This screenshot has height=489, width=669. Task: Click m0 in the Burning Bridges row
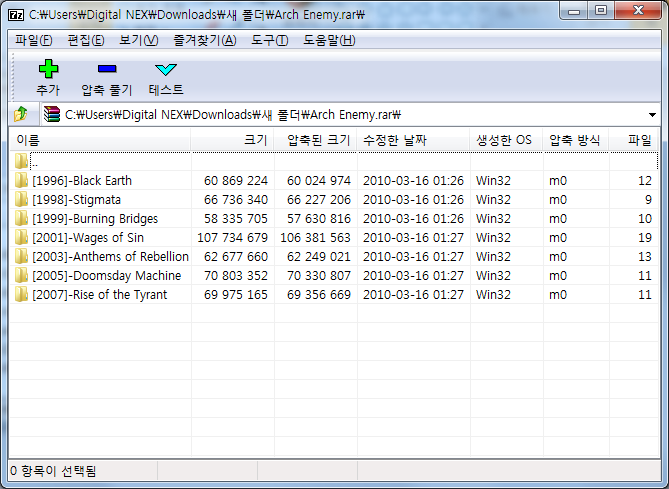point(558,219)
